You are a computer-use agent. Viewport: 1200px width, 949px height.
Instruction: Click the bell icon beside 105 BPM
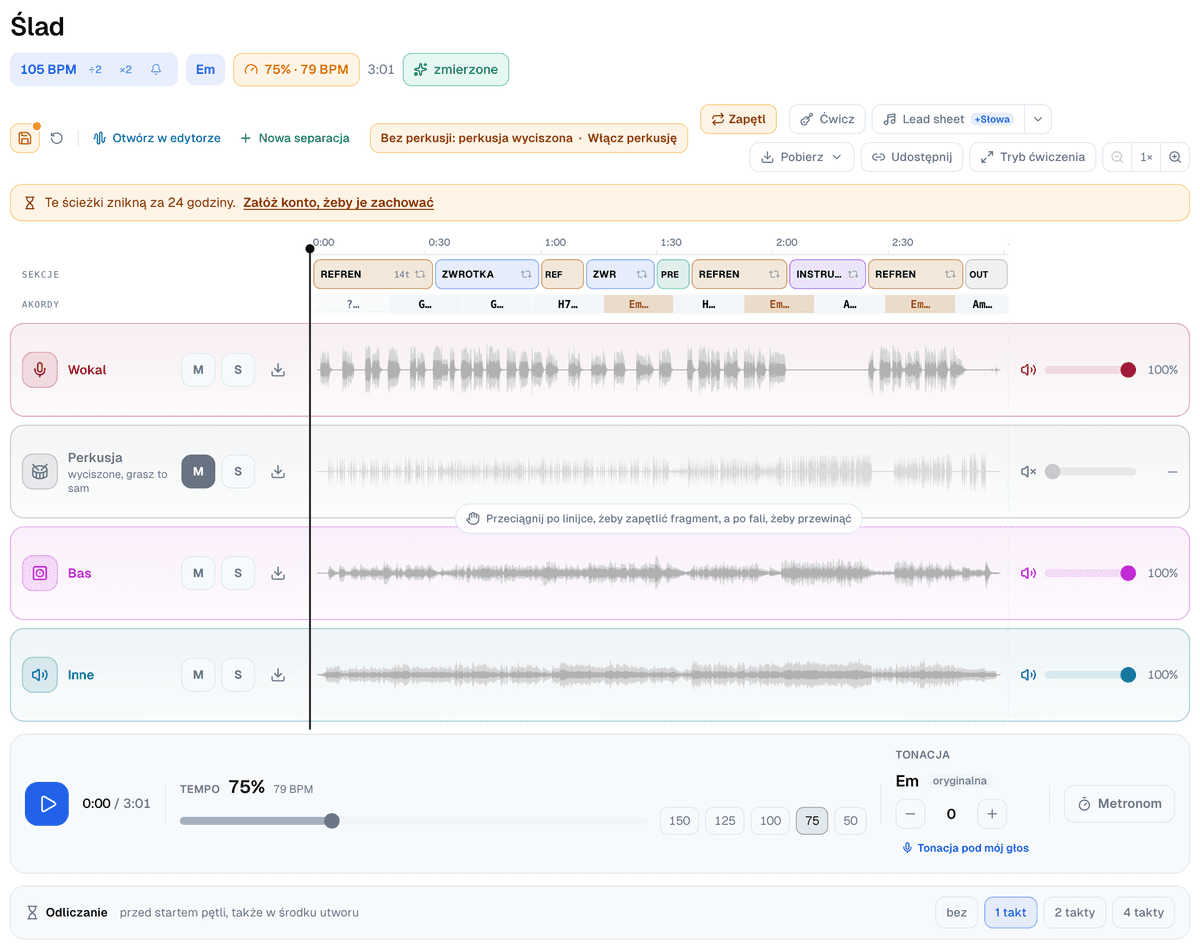click(156, 70)
